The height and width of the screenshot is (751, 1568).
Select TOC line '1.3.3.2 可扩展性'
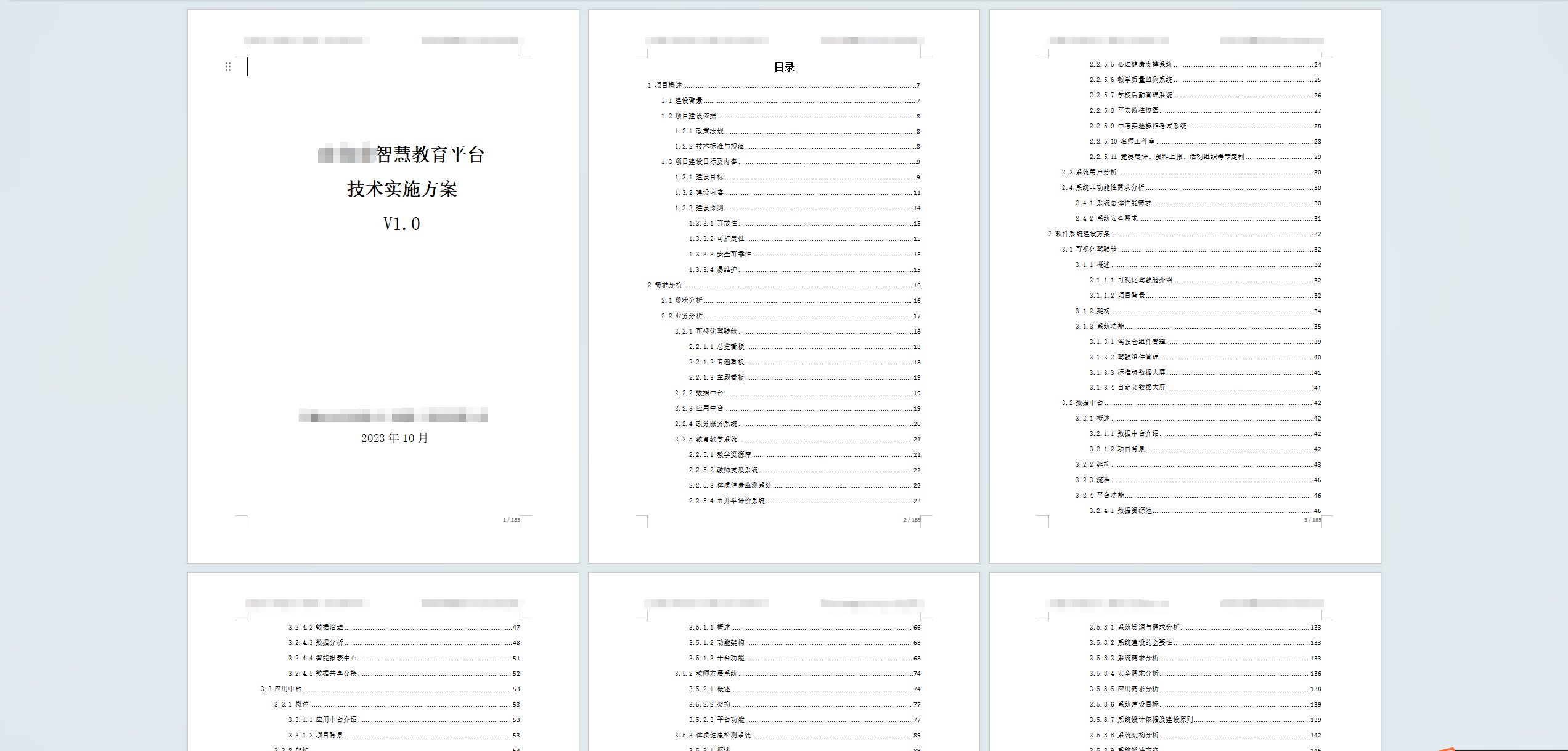tap(804, 239)
